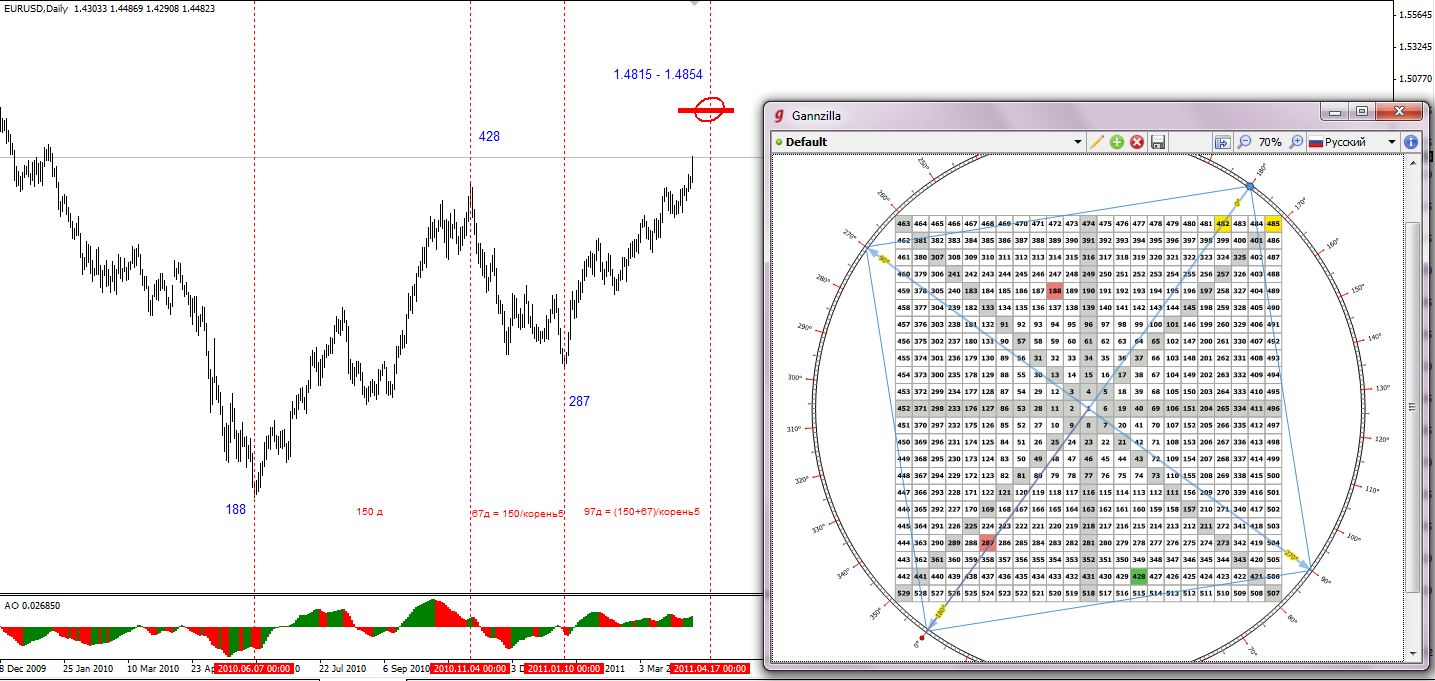
Task: Open the blue info icon
Action: (x=1411, y=142)
